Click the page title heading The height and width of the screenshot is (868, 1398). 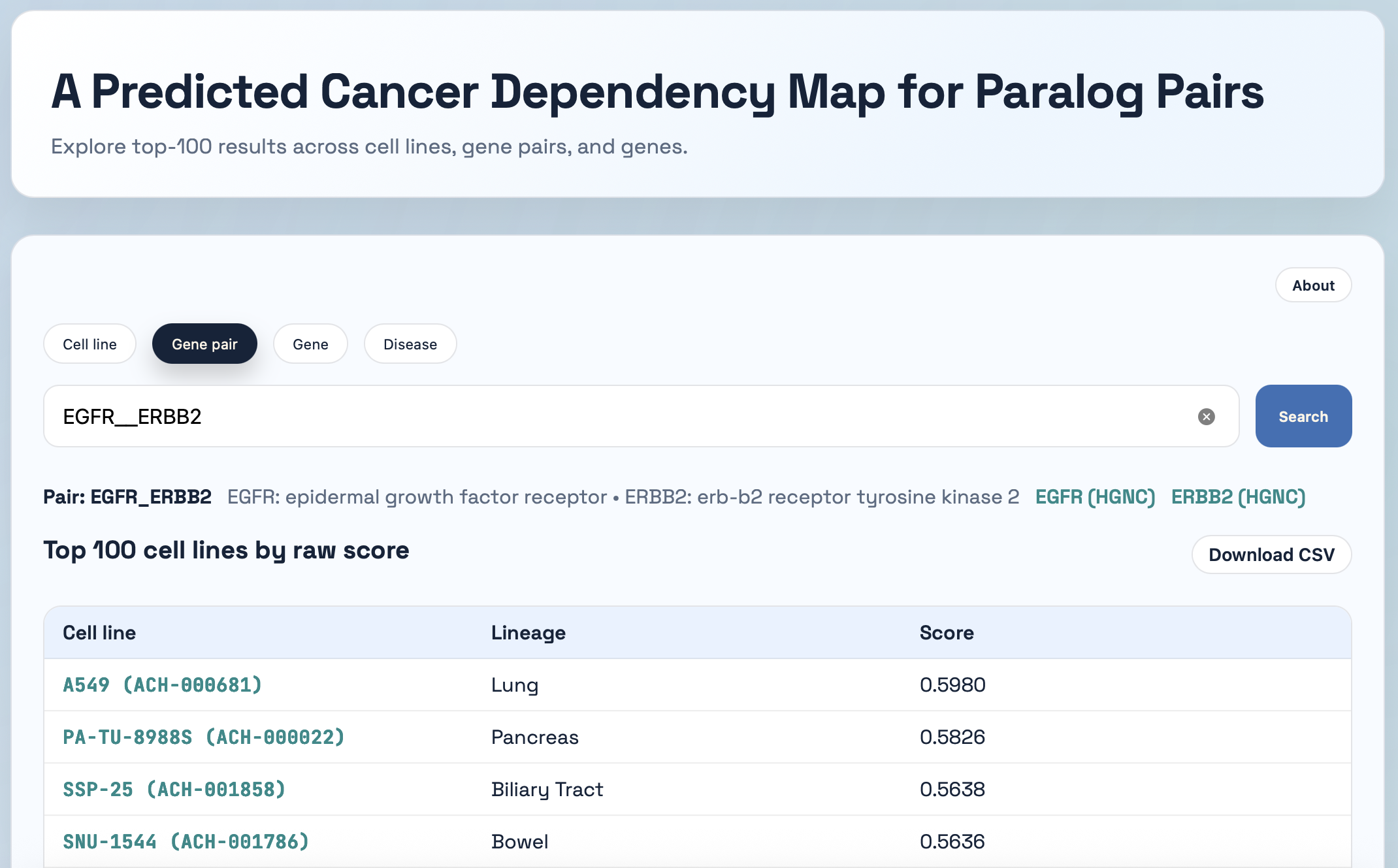click(x=657, y=91)
